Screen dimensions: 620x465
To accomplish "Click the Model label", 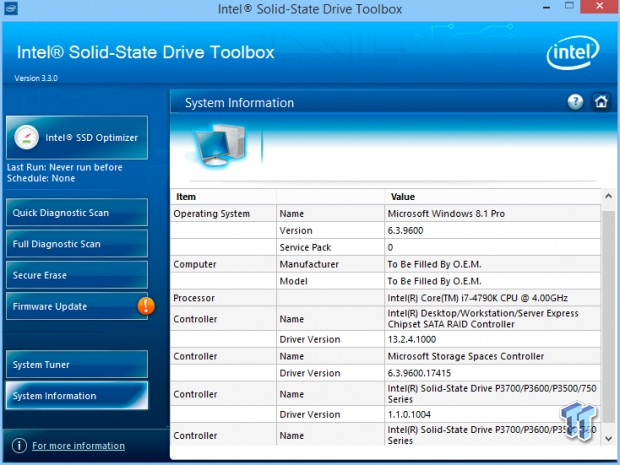I will click(293, 281).
